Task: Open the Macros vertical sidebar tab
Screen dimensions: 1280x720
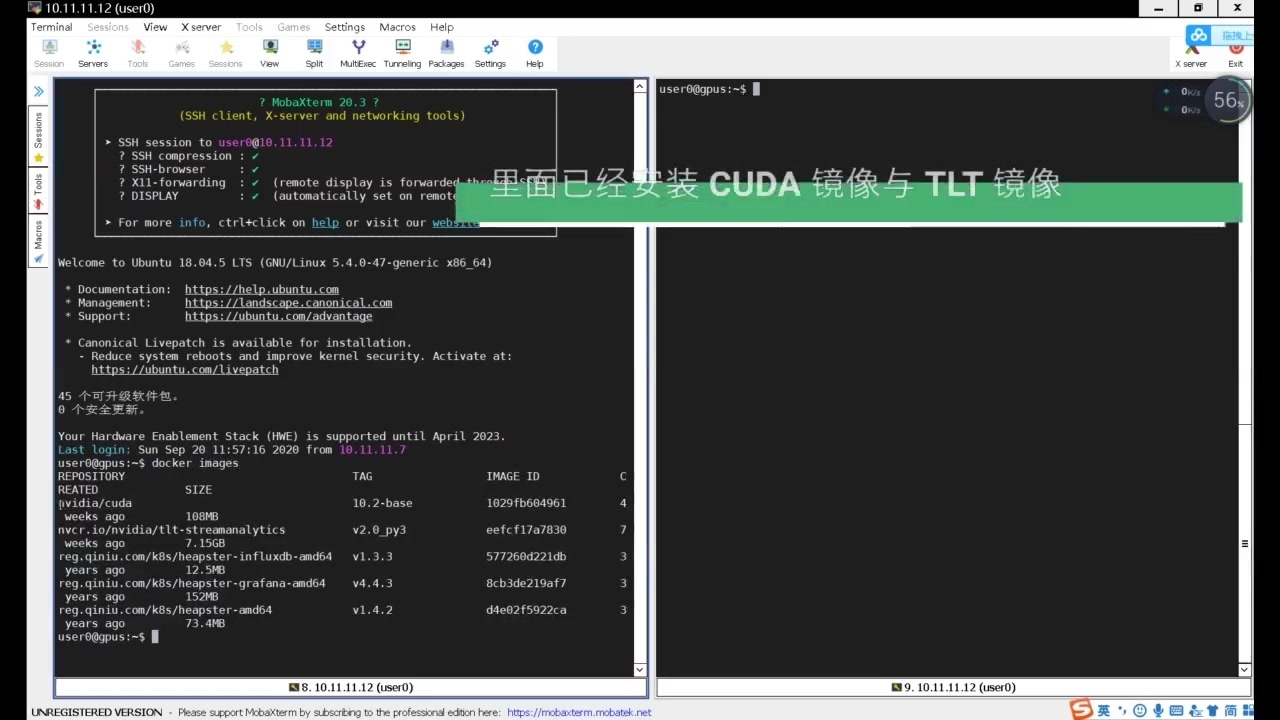Action: (x=38, y=241)
